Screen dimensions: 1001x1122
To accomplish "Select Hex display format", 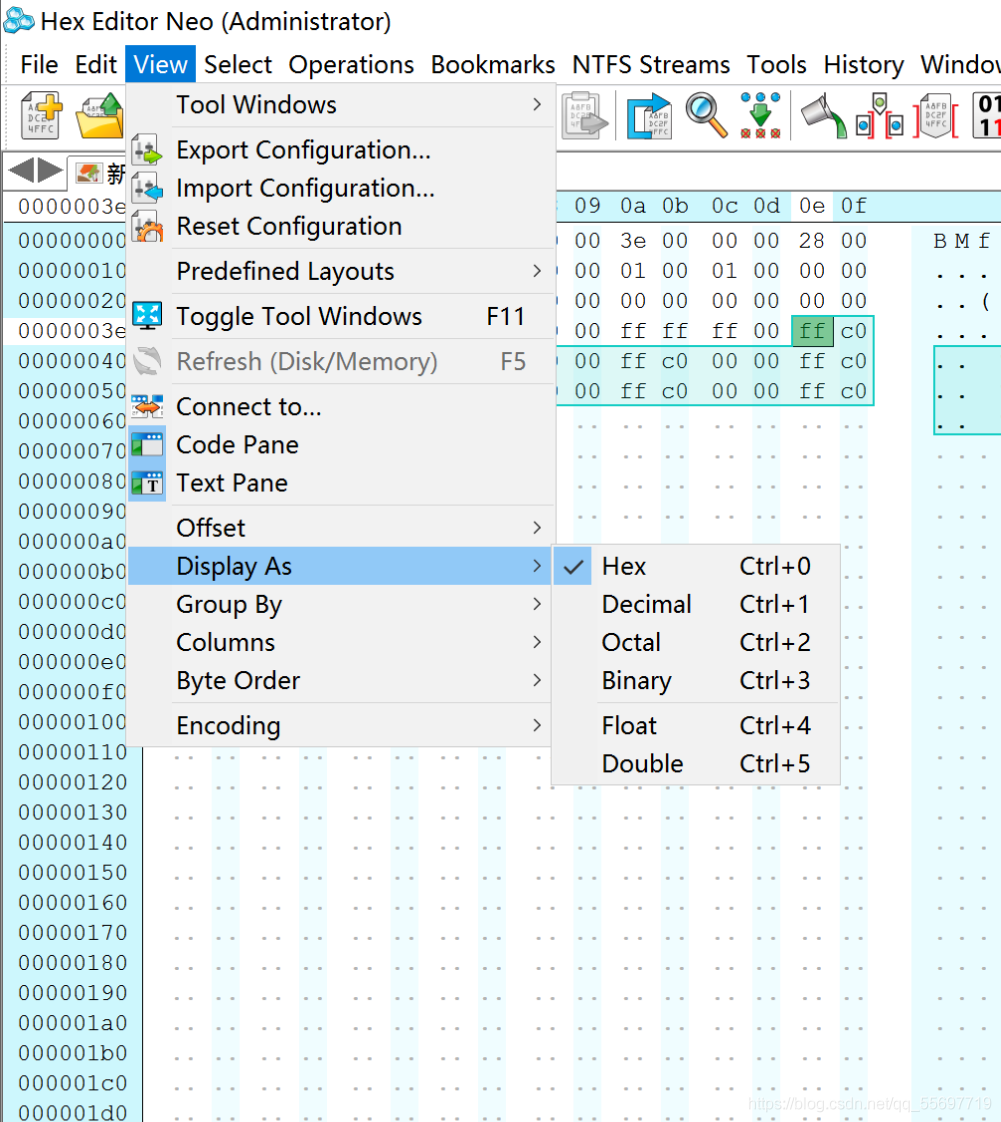I will pos(695,566).
